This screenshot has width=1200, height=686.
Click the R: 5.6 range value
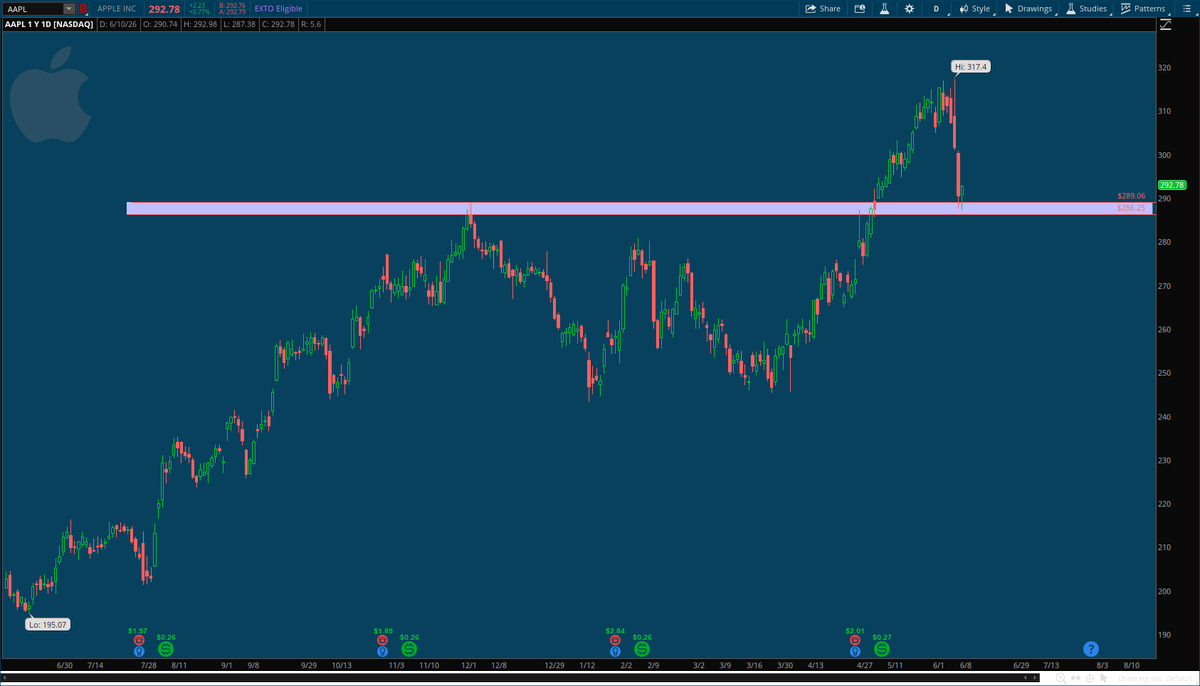pos(312,23)
